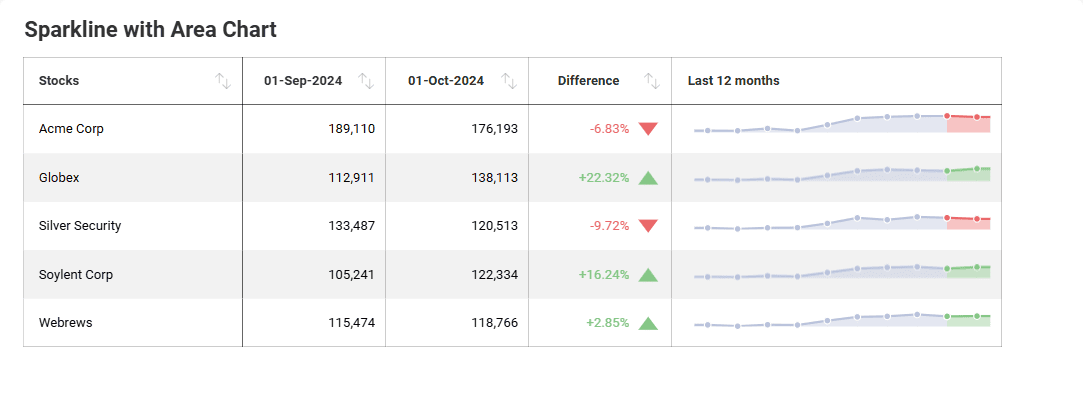Click Soylent Corp's green up triangle

[648, 274]
